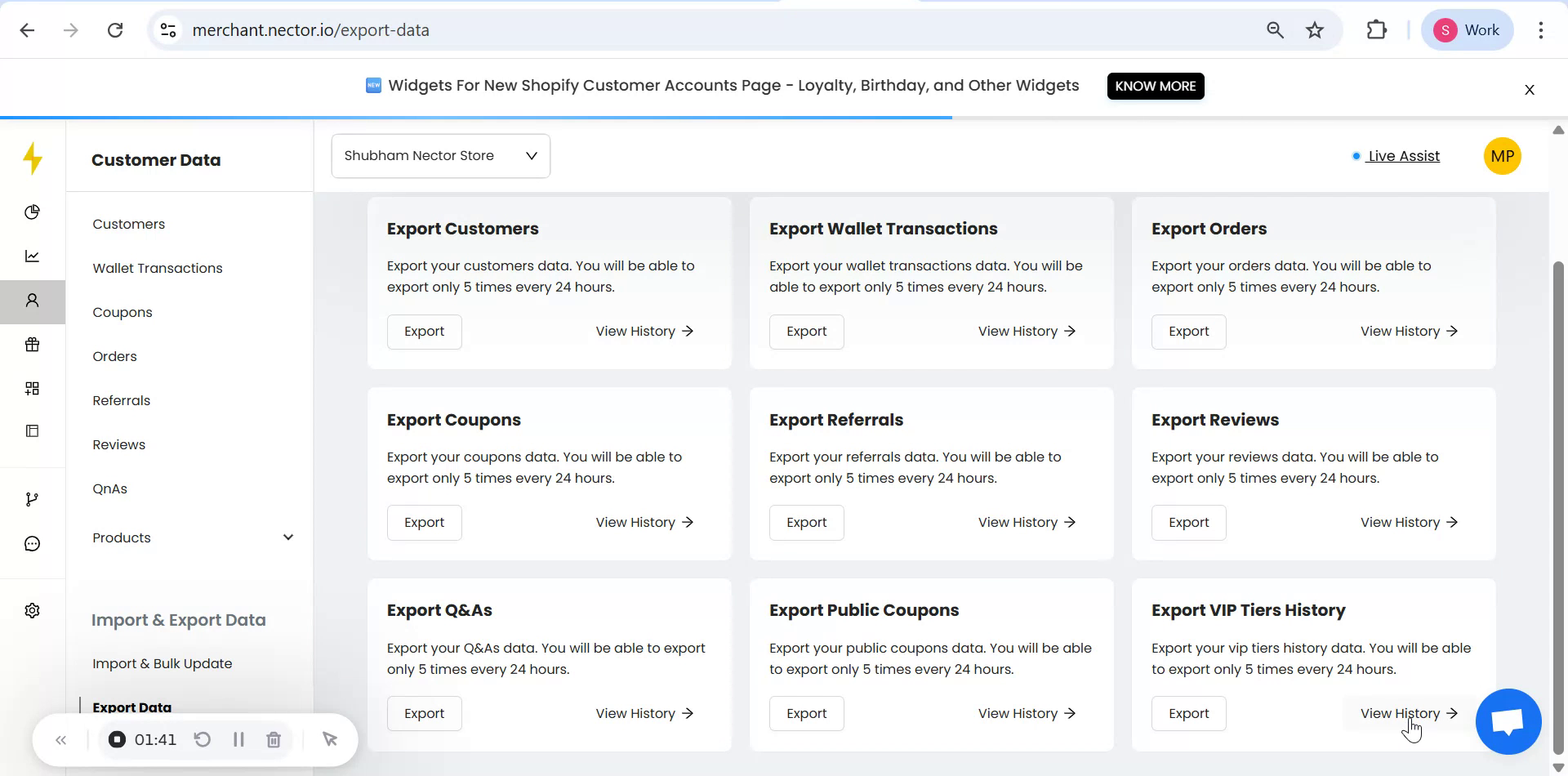Viewport: 1568px width, 776px height.
Task: Pause the screen recording
Action: pos(238,740)
